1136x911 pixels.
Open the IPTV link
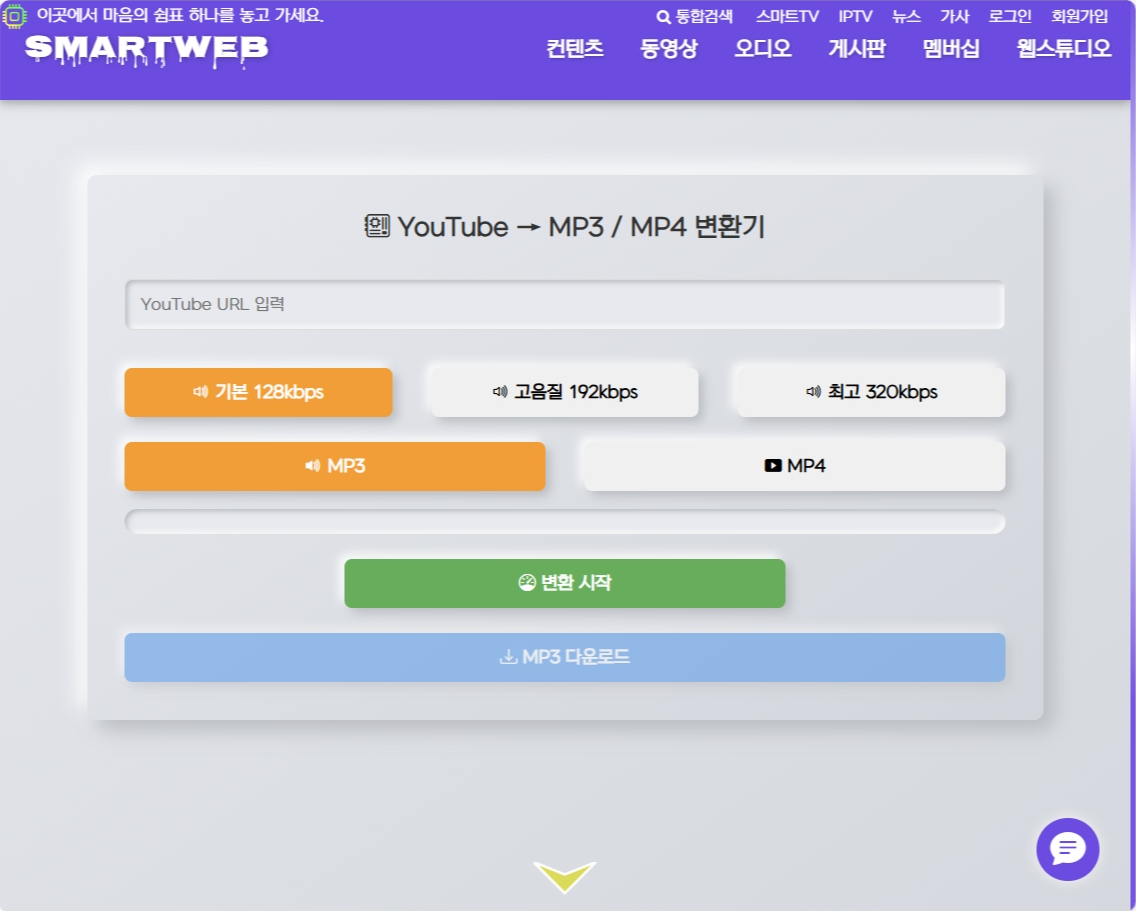[855, 16]
